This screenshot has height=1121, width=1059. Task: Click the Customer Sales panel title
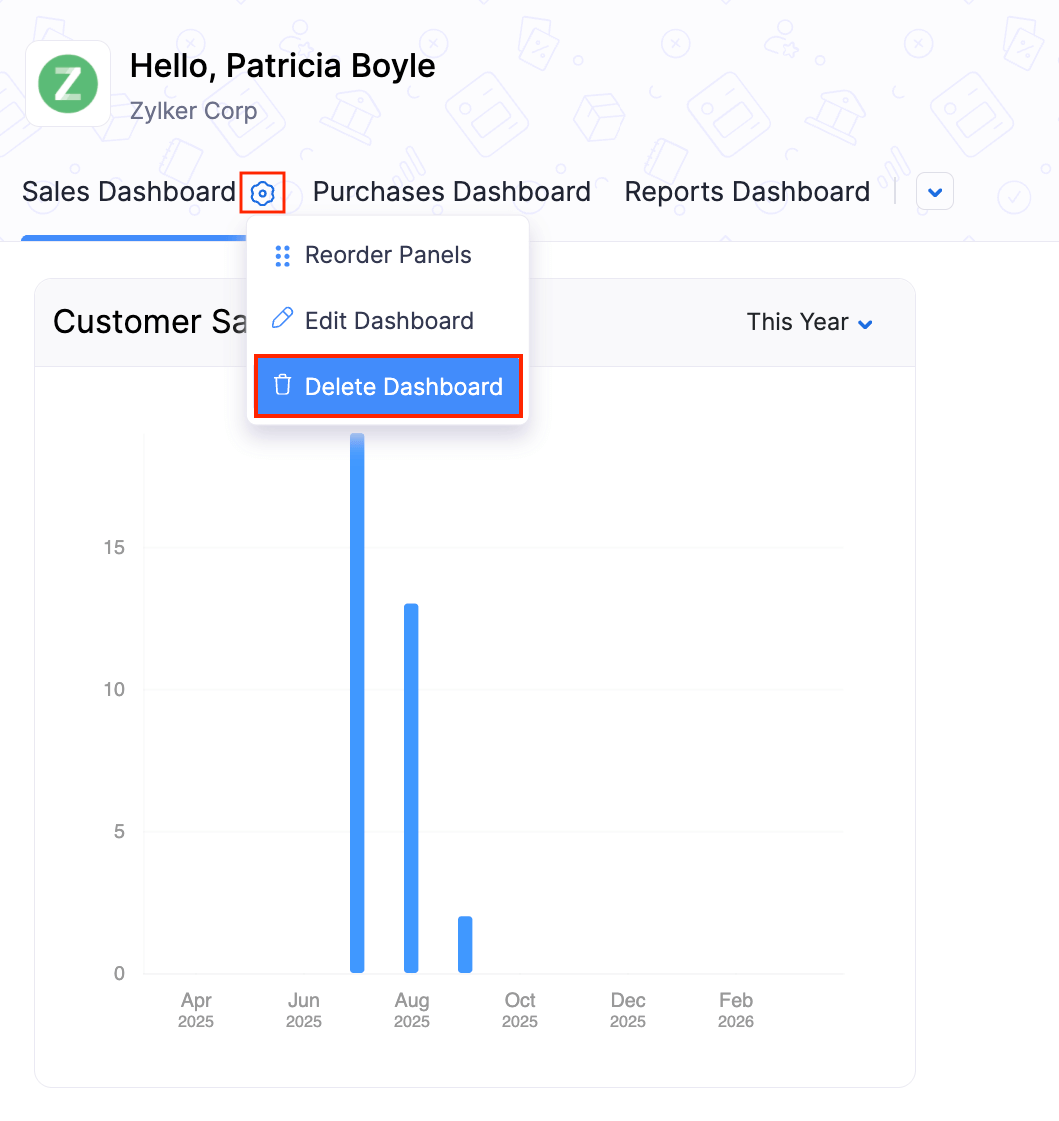click(x=142, y=322)
